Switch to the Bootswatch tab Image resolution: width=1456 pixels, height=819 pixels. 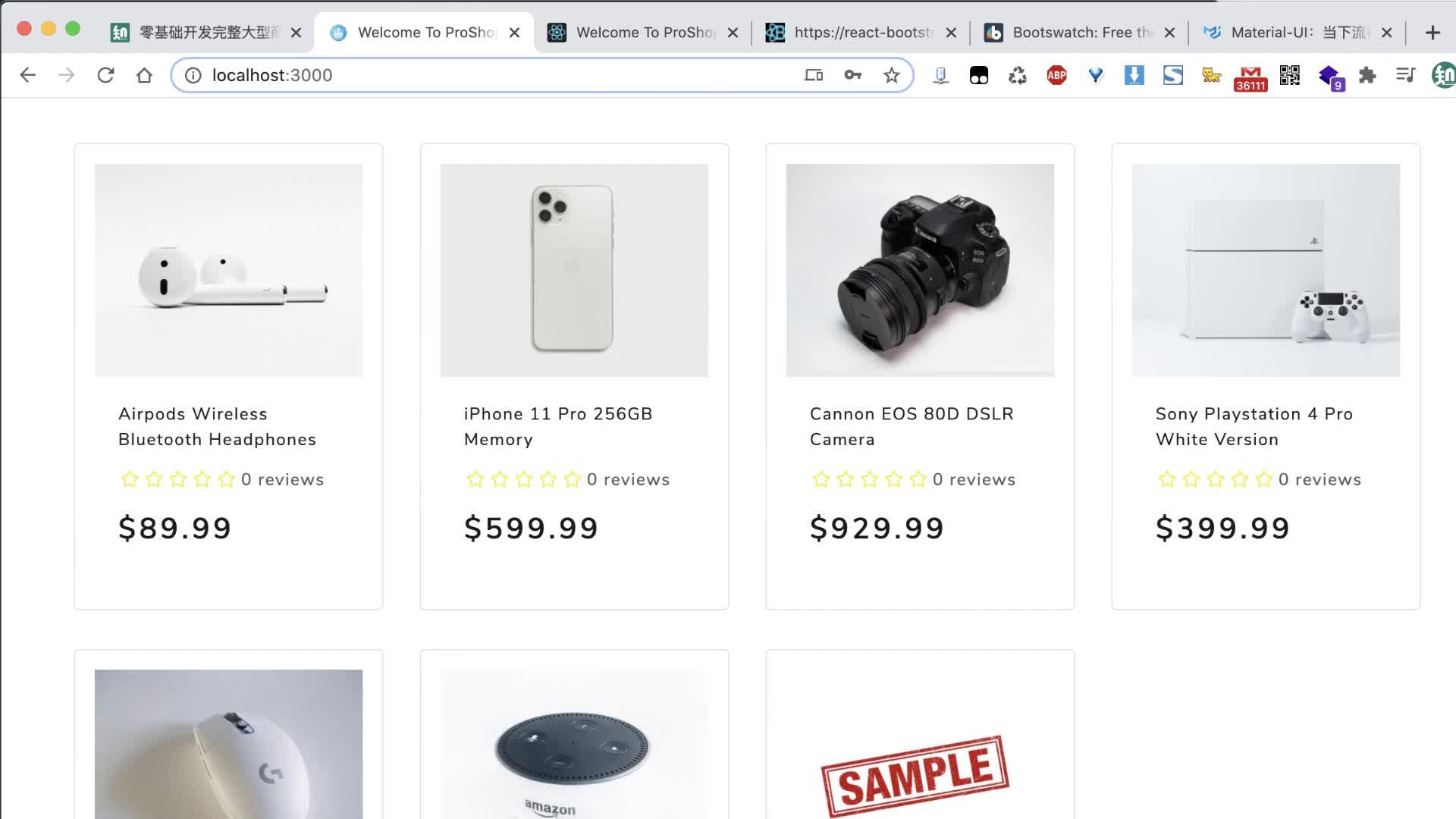[x=1081, y=33]
